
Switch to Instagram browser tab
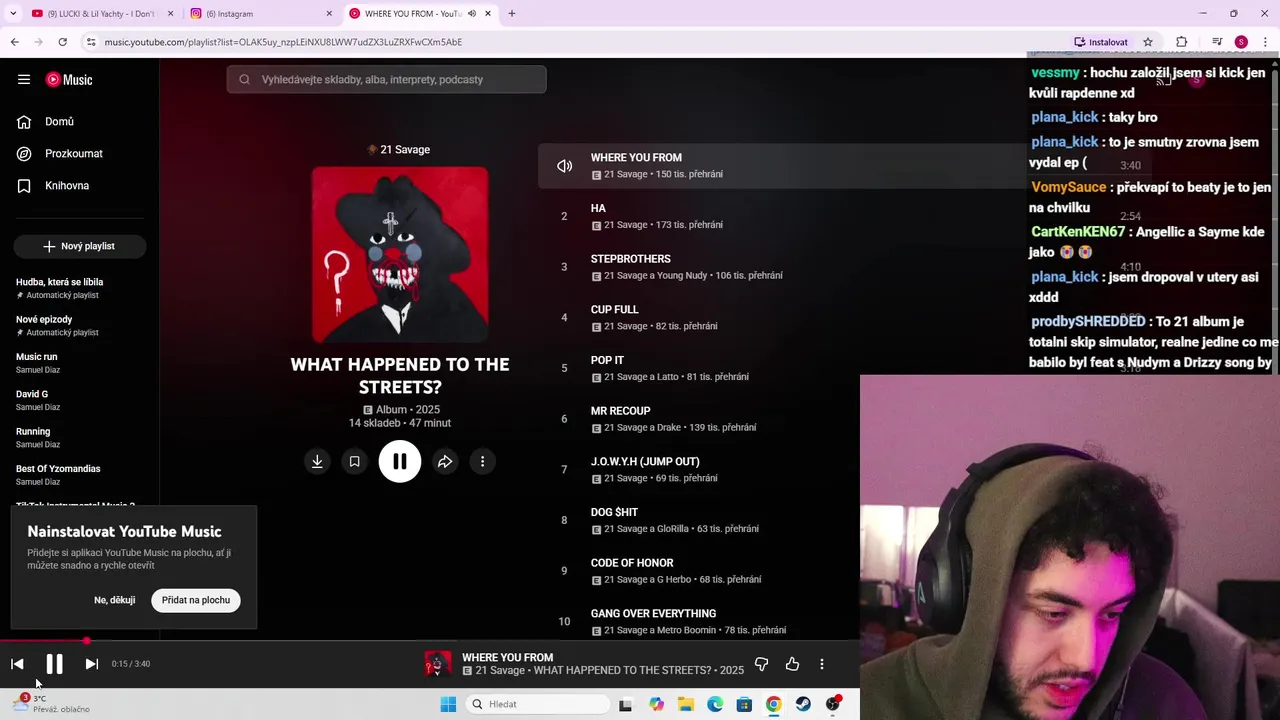260,14
